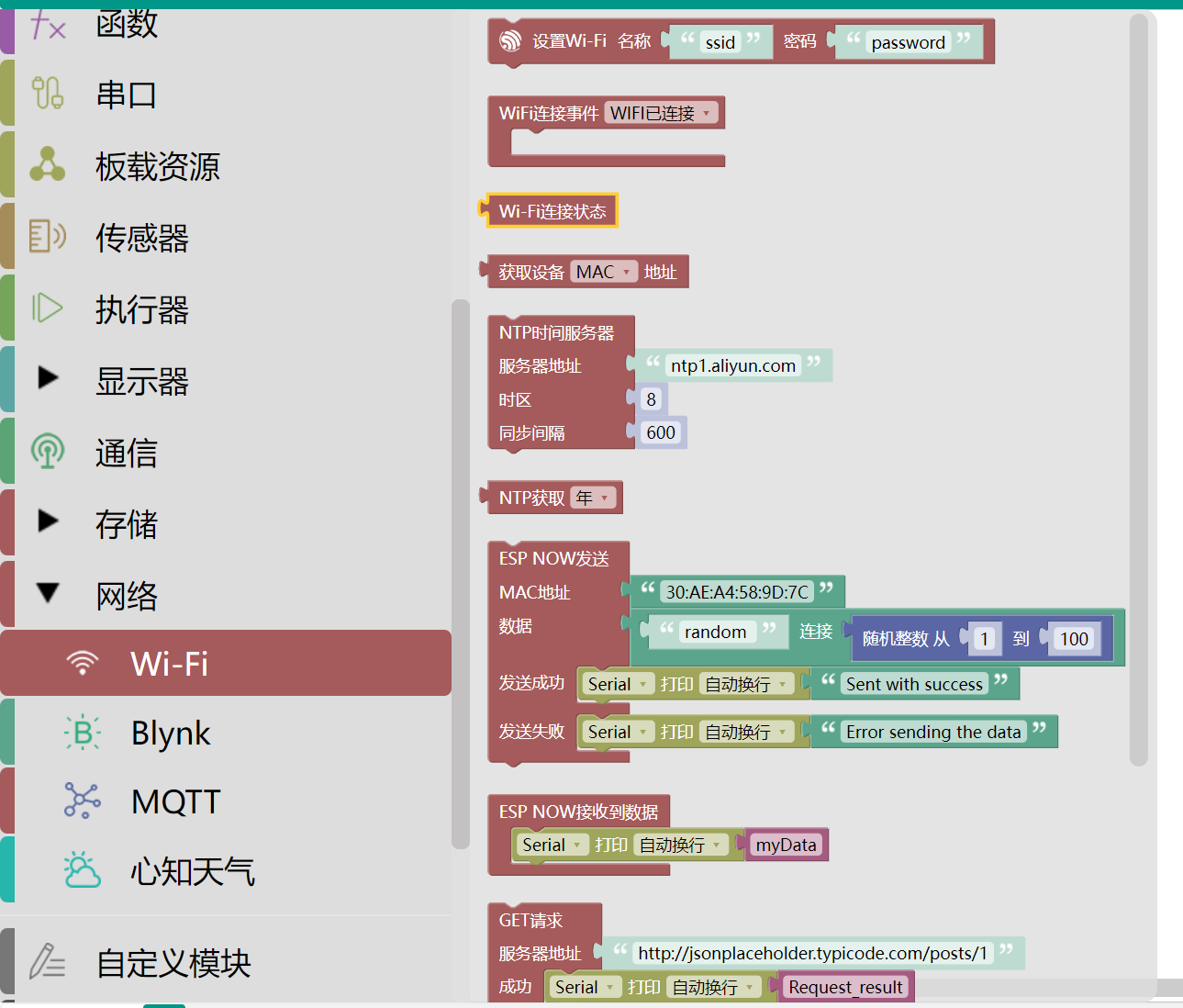Select the myData variable block
This screenshot has width=1183, height=1008.
pos(787,845)
